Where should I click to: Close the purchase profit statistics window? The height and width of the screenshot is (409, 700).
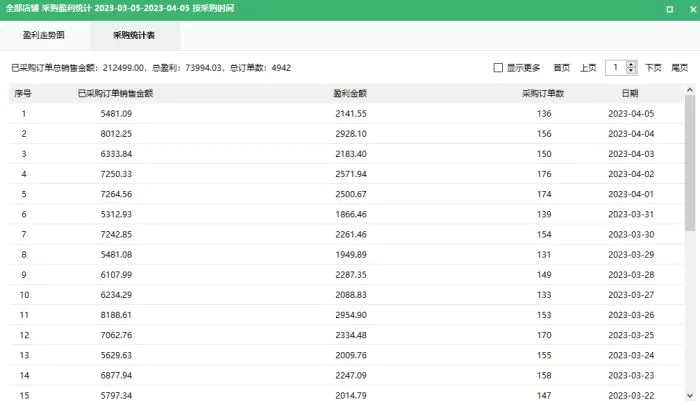tap(693, 9)
